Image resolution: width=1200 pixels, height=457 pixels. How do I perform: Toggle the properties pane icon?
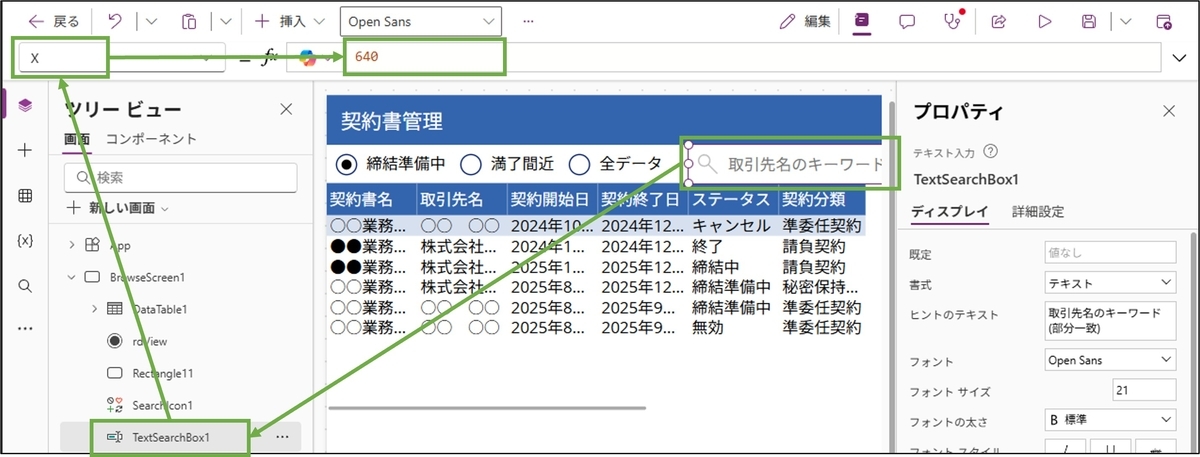861,21
